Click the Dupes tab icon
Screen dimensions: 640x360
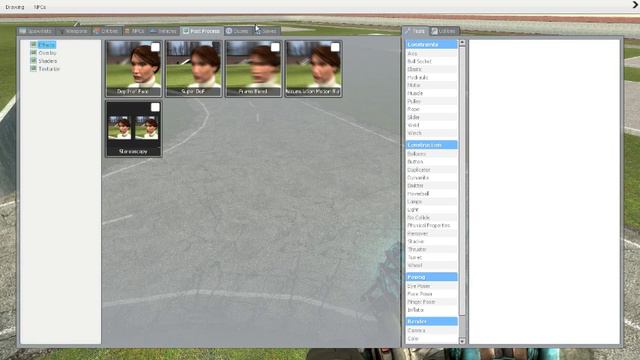point(229,31)
